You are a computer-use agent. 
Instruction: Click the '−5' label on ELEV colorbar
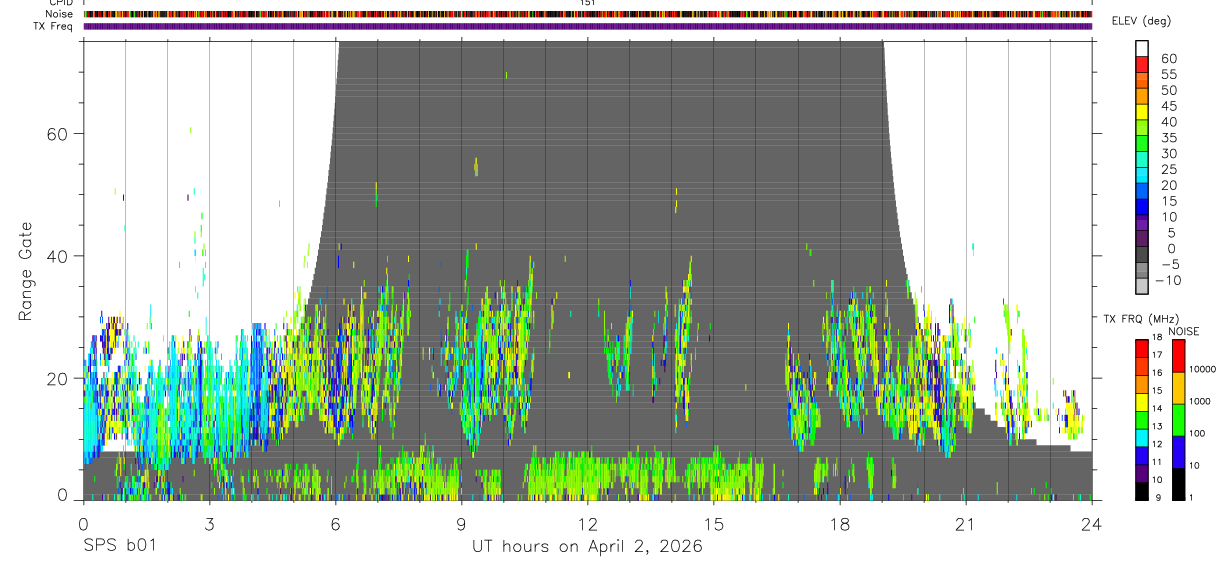coord(1169,264)
